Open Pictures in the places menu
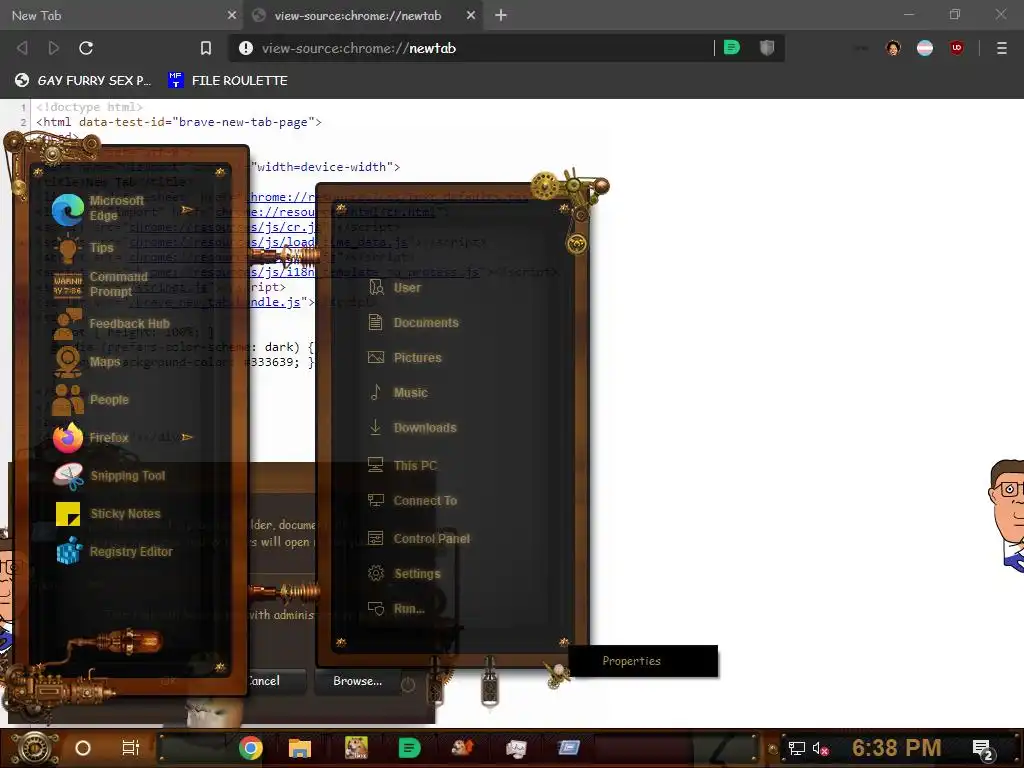Screen dimensions: 1024x768 (x=405, y=357)
